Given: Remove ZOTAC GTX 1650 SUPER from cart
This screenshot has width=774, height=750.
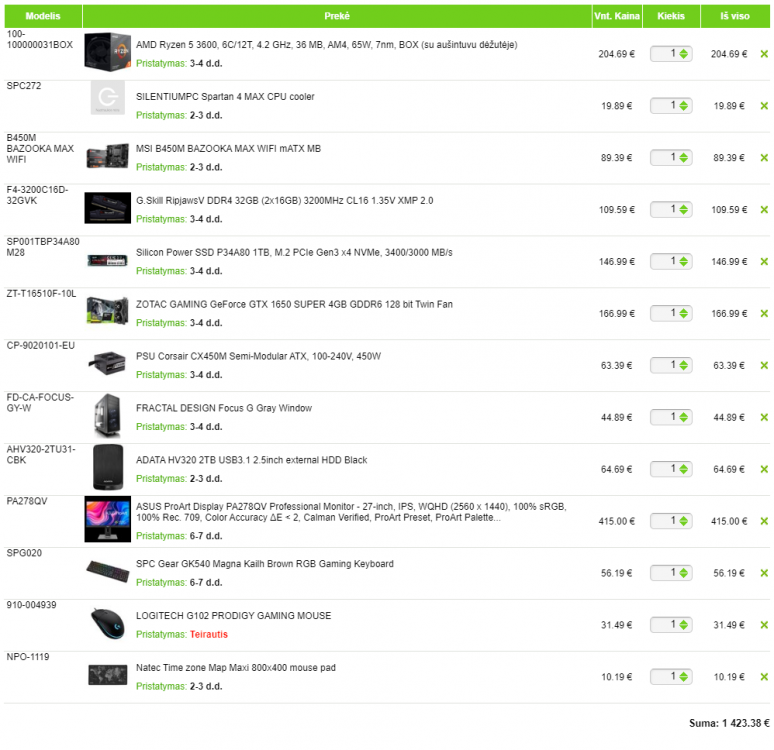Looking at the screenshot, I should click(764, 314).
